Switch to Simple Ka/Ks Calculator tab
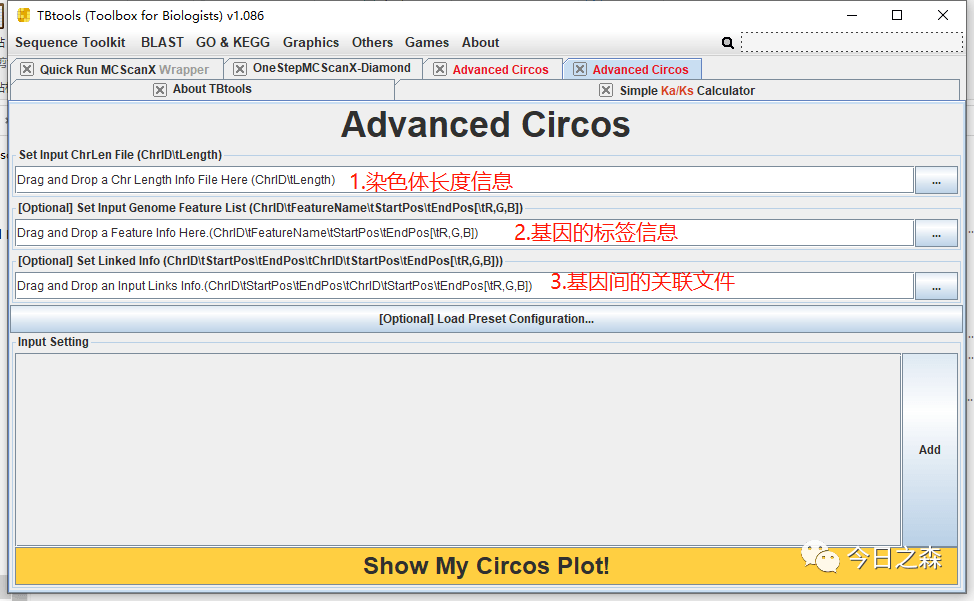This screenshot has width=974, height=601. pos(687,91)
